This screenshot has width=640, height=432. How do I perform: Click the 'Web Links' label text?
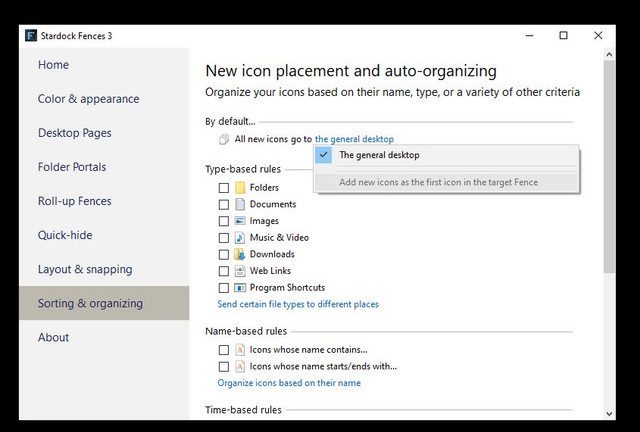pos(270,271)
